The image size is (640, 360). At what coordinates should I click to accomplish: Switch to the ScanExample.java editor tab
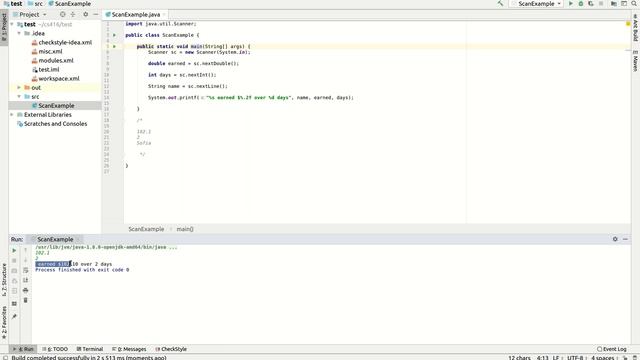tap(135, 14)
